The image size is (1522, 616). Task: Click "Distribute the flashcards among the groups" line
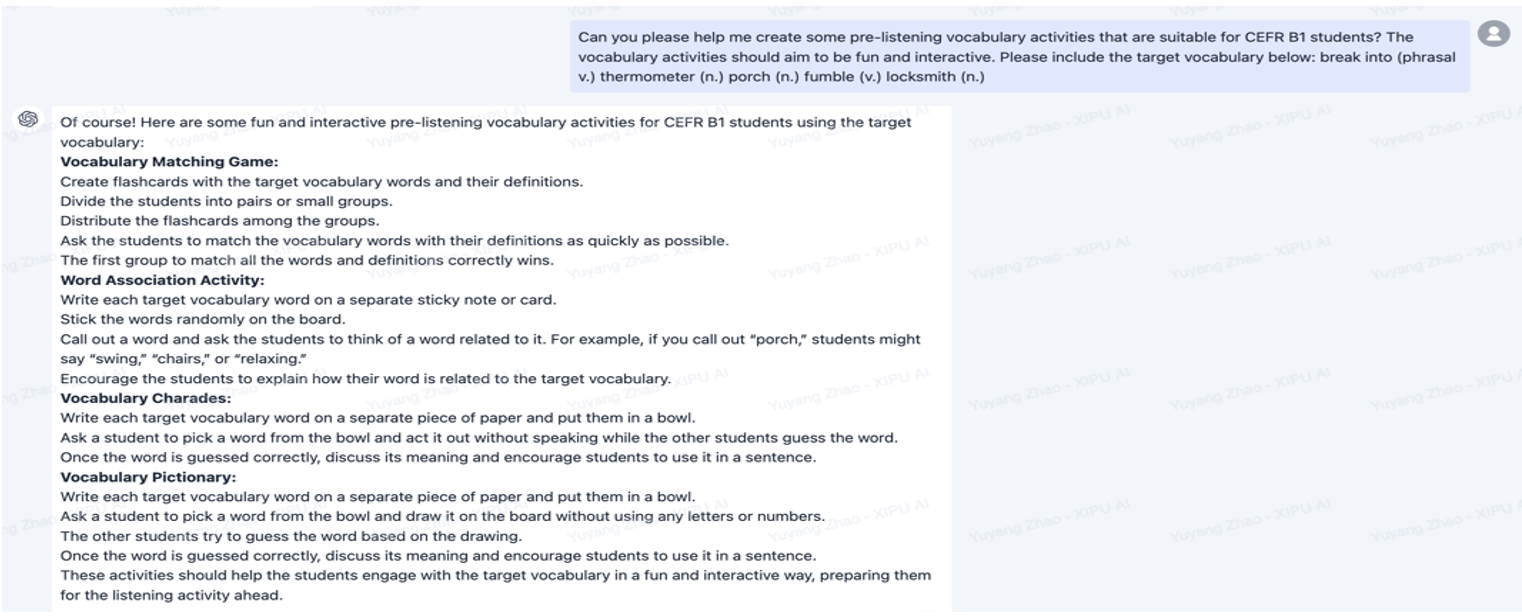point(219,221)
